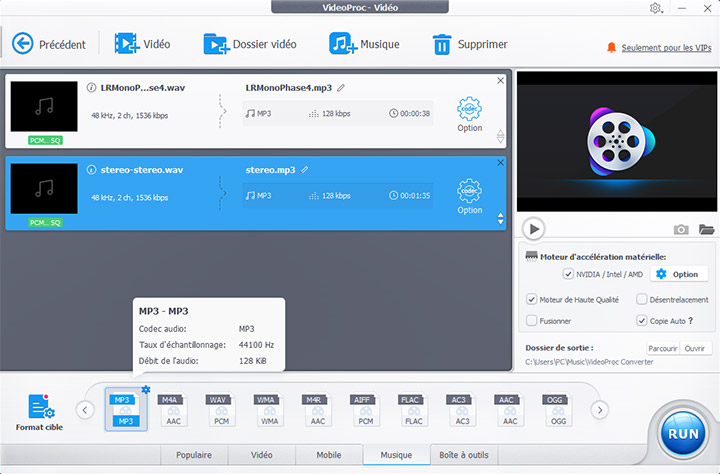Select the WAV PCM format preset
Screen dimensions: 720x474
click(x=221, y=410)
